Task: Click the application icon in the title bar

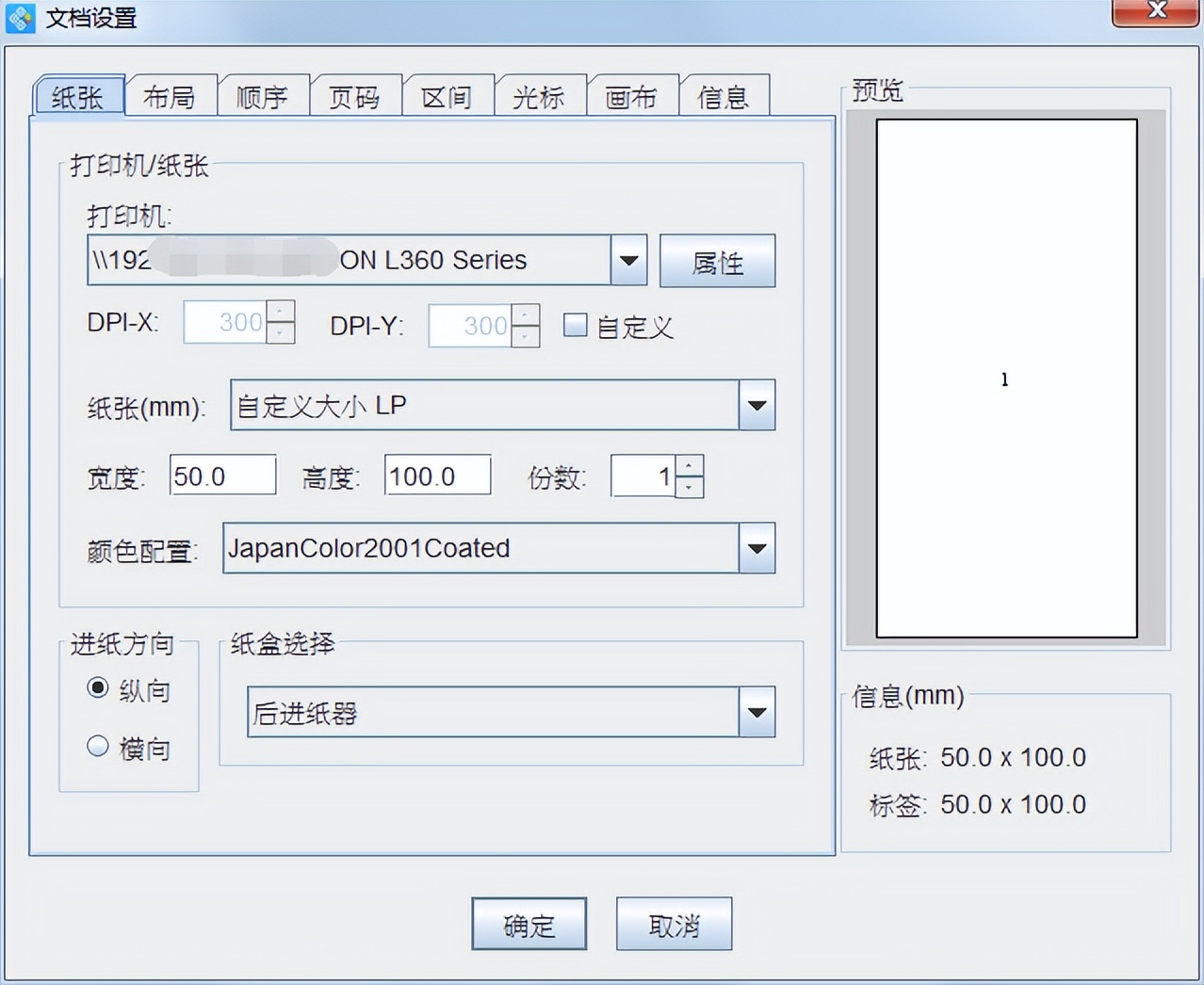Action: (20, 17)
